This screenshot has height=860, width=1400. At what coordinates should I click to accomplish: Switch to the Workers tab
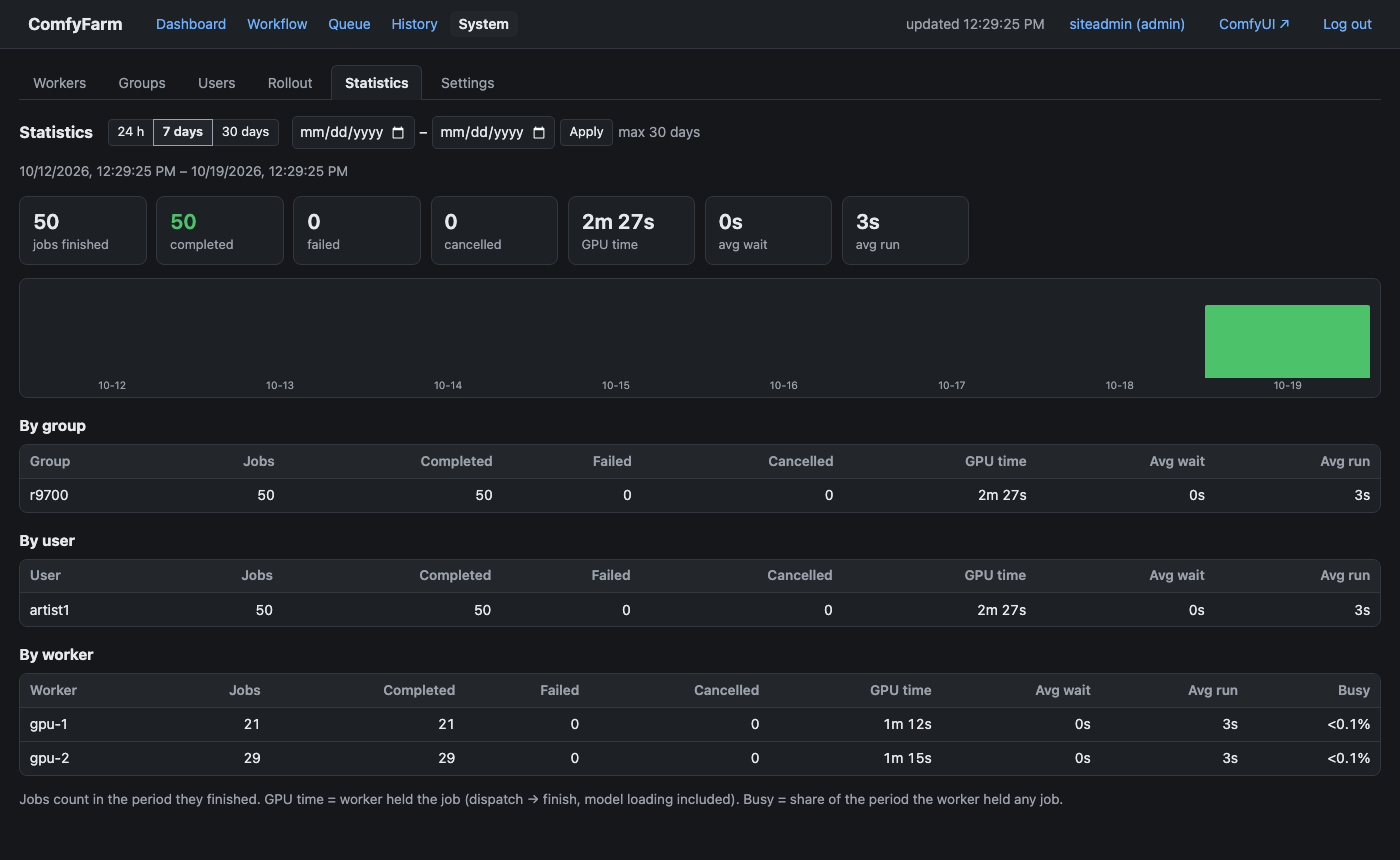tap(60, 83)
